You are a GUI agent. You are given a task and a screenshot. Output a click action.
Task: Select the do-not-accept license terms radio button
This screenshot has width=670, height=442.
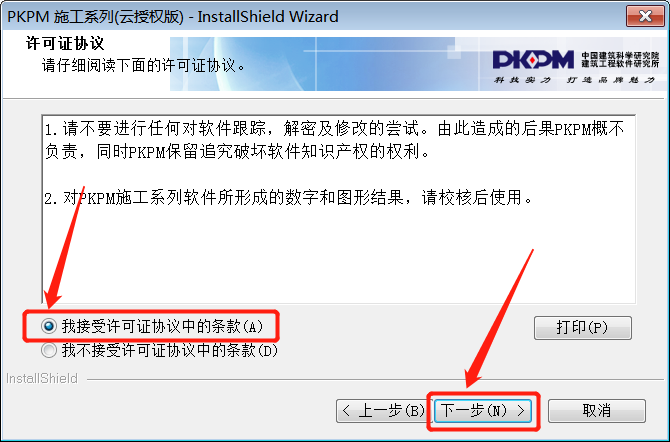[x=49, y=351]
